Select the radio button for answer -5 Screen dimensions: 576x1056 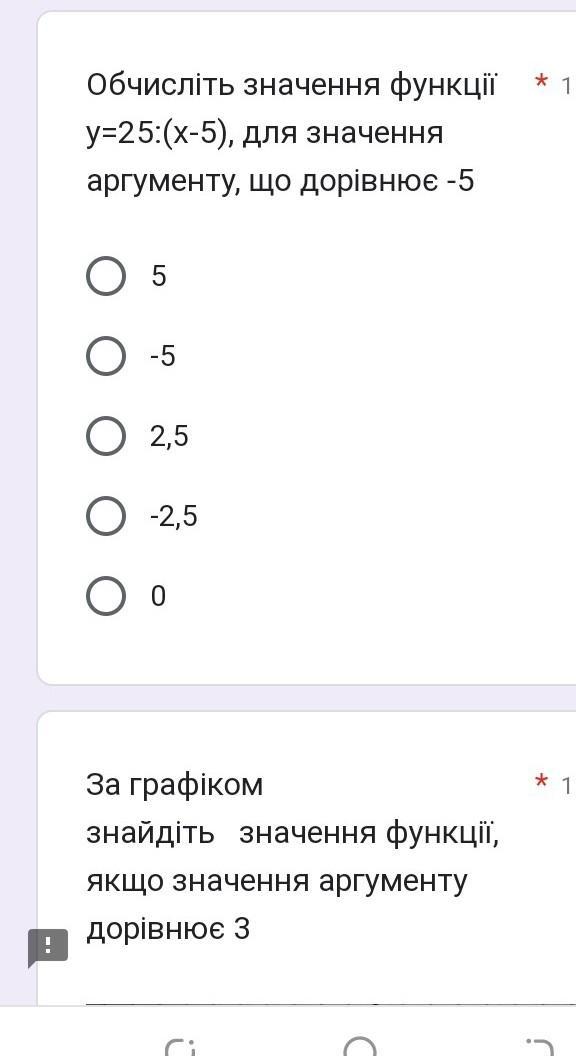coord(106,356)
